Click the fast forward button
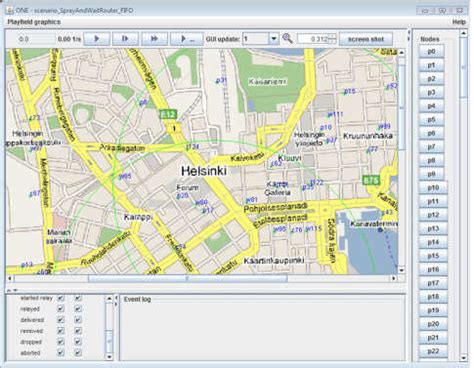 [x=154, y=39]
